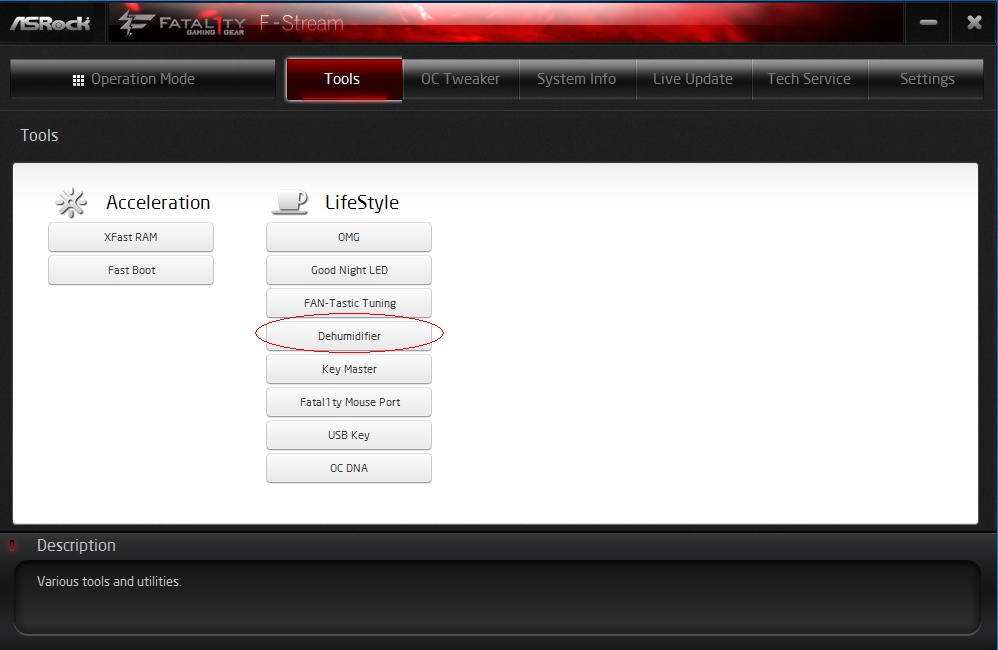Minimize the F-Stream window

click(x=928, y=22)
